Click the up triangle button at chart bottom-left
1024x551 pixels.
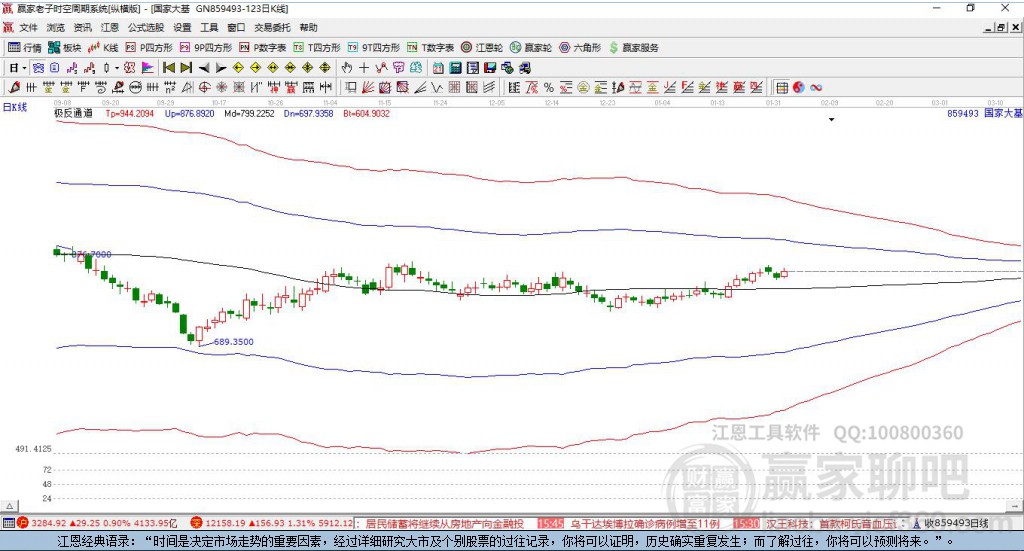pos(9,506)
